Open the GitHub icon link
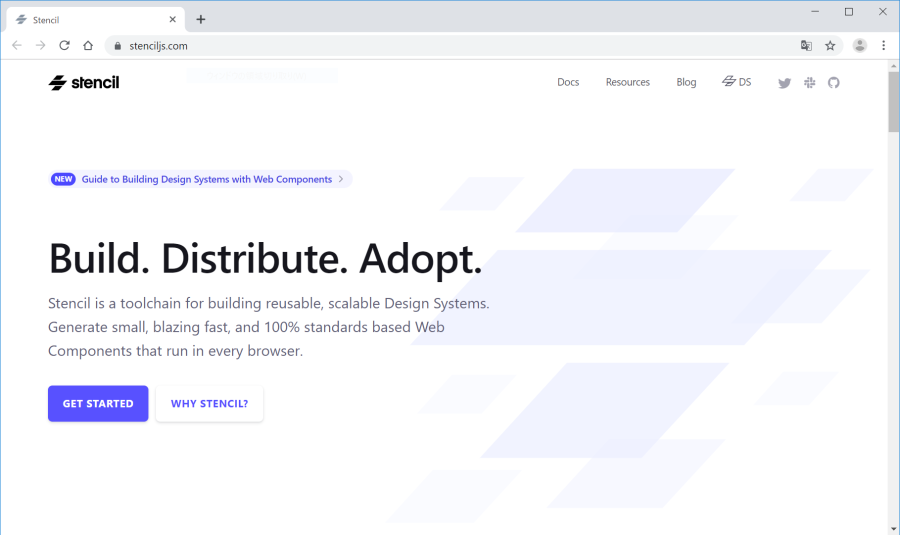900x535 pixels. [834, 83]
